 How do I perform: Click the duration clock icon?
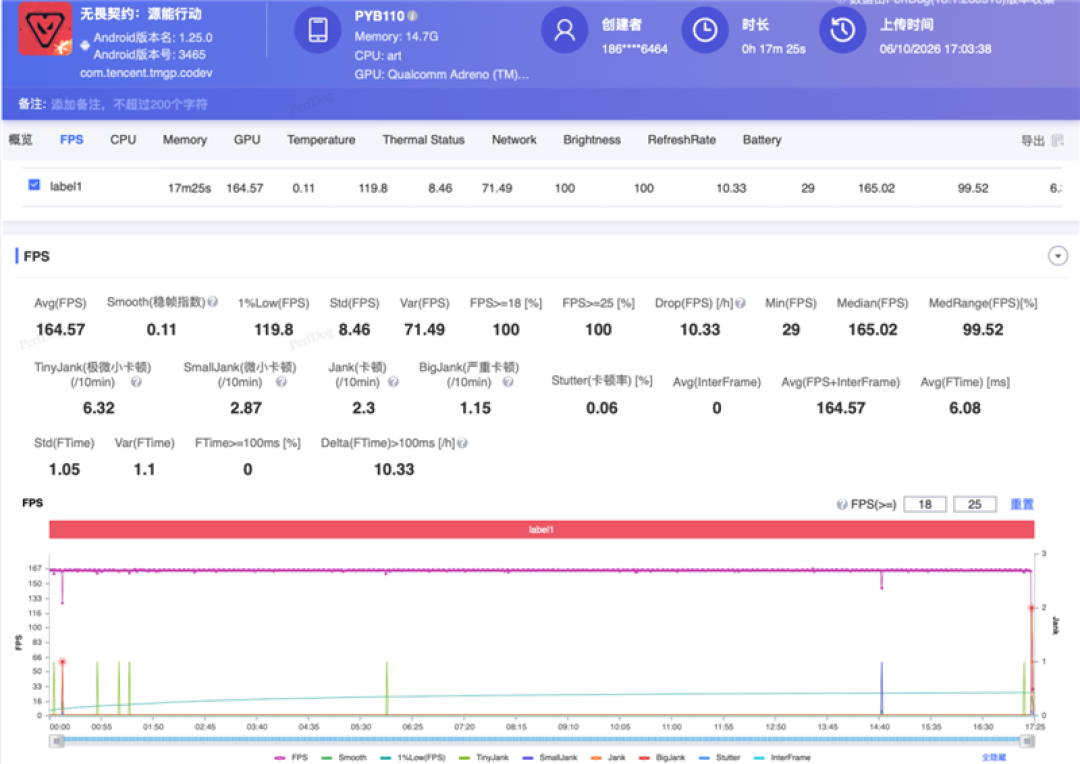tap(705, 30)
